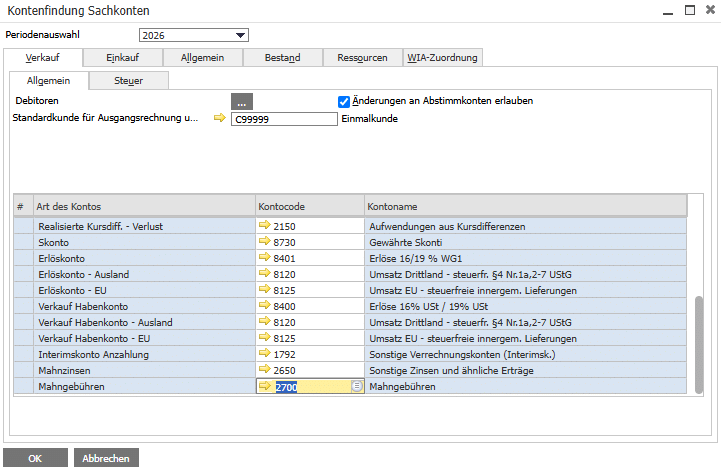This screenshot has width=721, height=470.
Task: Click the Art des Kontos column header
Action: [x=144, y=206]
